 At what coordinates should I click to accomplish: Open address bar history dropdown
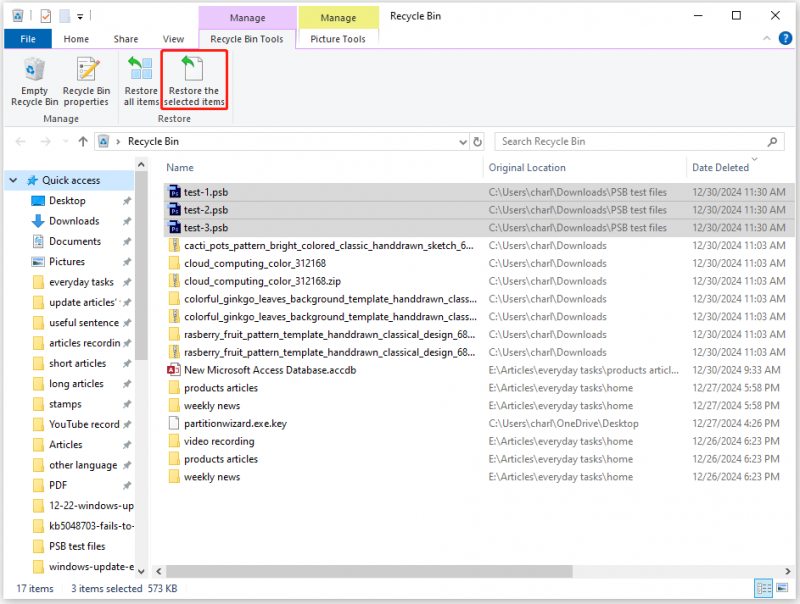[463, 142]
